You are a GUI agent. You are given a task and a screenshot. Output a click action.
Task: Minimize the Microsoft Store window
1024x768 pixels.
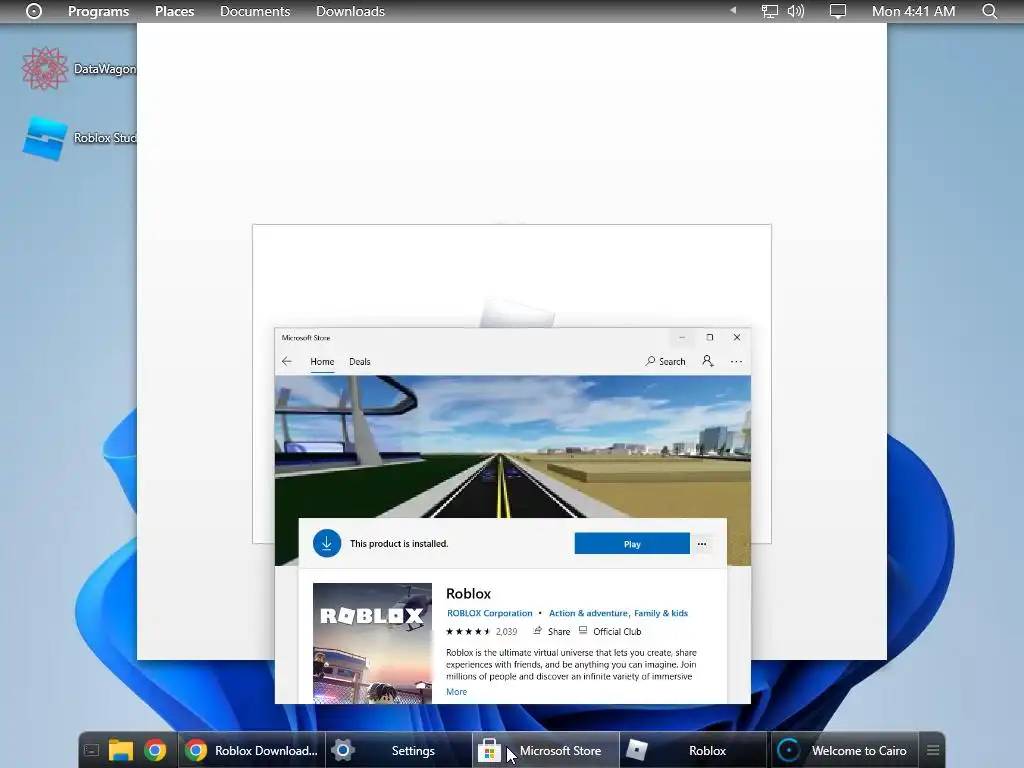pos(682,338)
